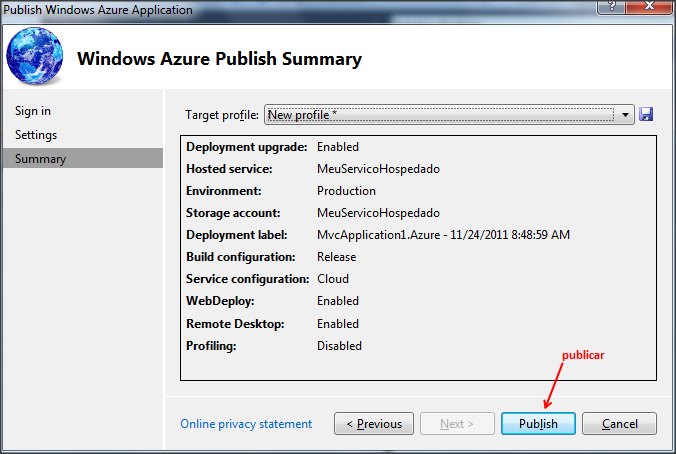This screenshot has height=454, width=676.
Task: Click the Profiling Disabled entry
Action: (274, 346)
